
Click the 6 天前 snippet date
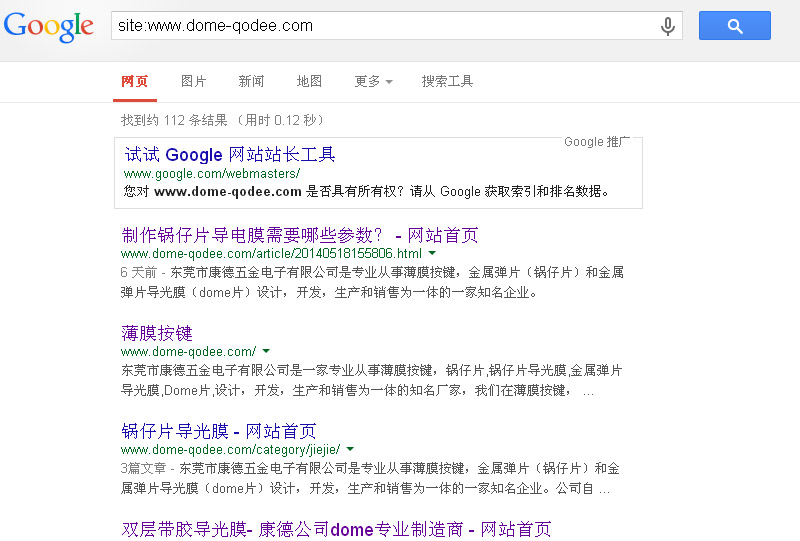[x=138, y=272]
